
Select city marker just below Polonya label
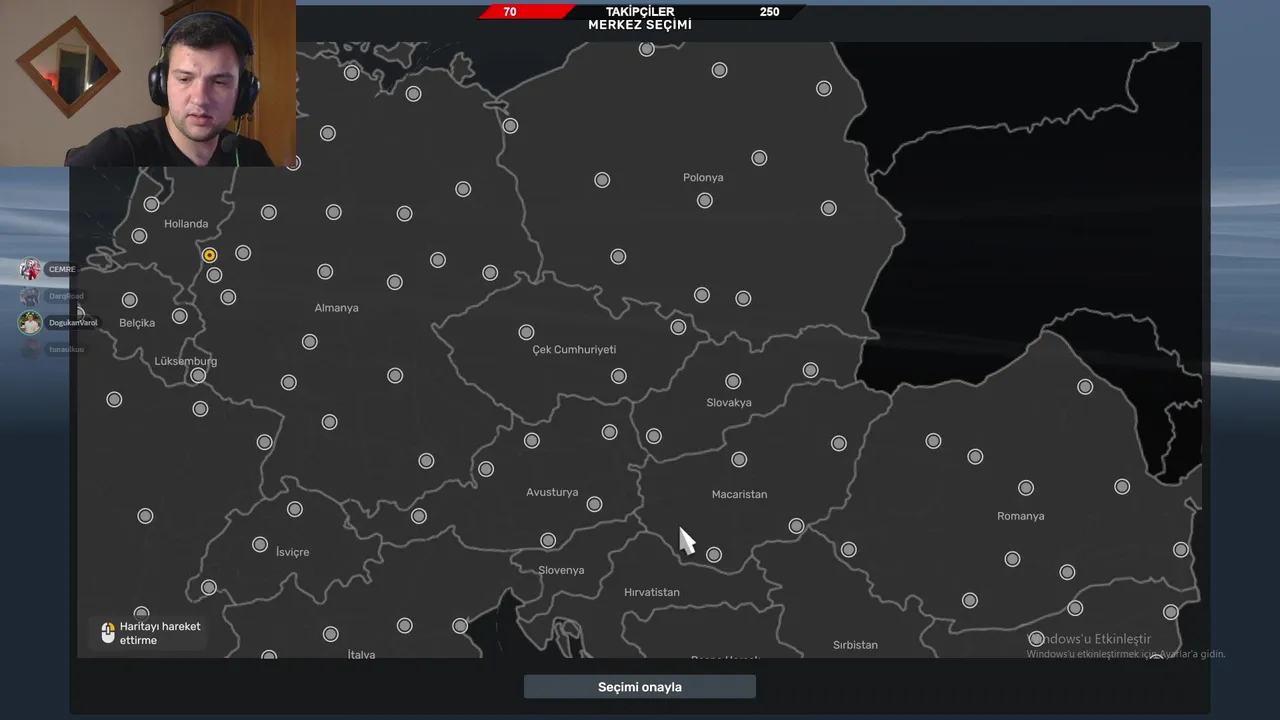(x=705, y=200)
